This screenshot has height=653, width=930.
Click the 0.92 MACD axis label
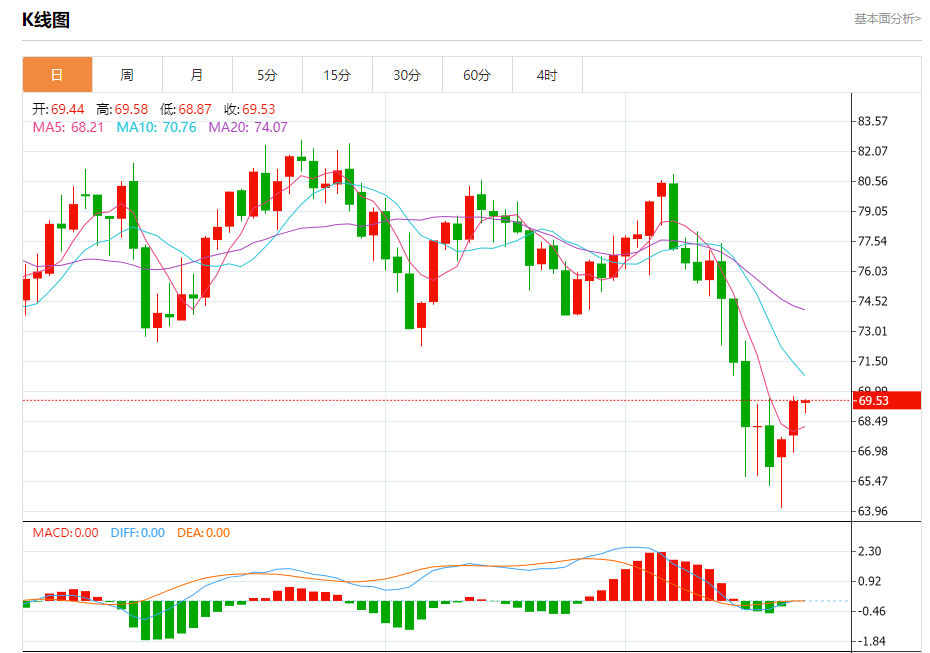(870, 581)
